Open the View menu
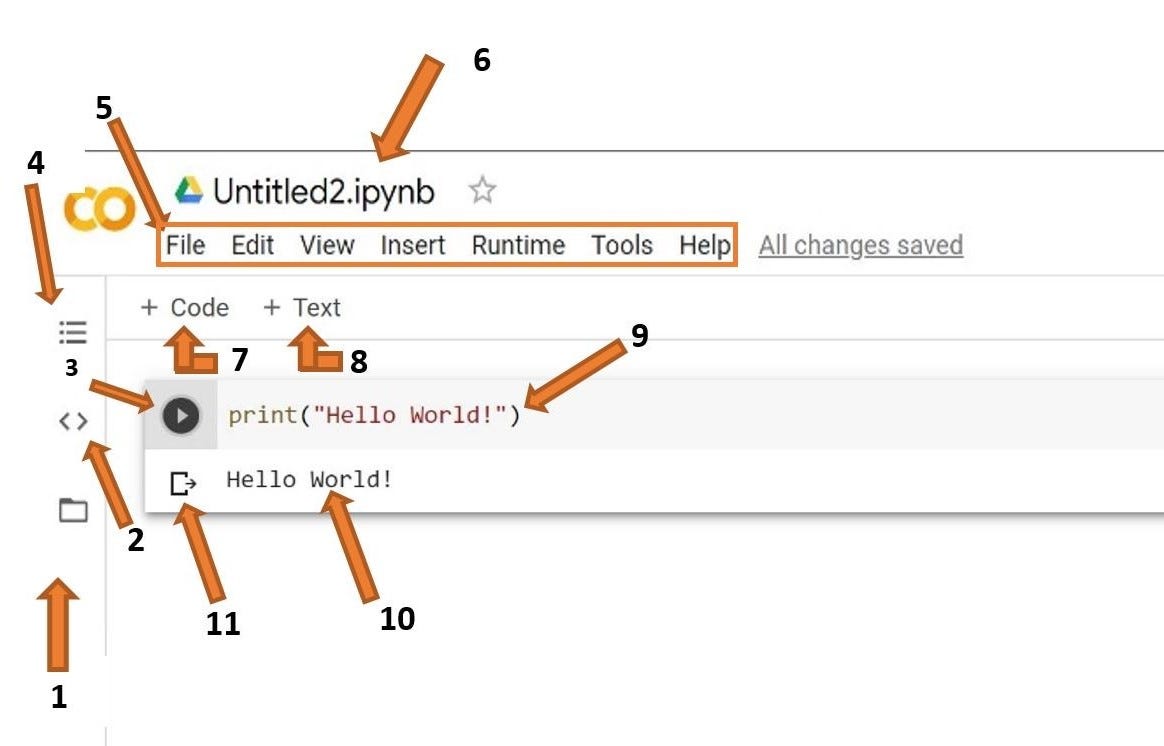The image size is (1164, 746). (x=326, y=245)
